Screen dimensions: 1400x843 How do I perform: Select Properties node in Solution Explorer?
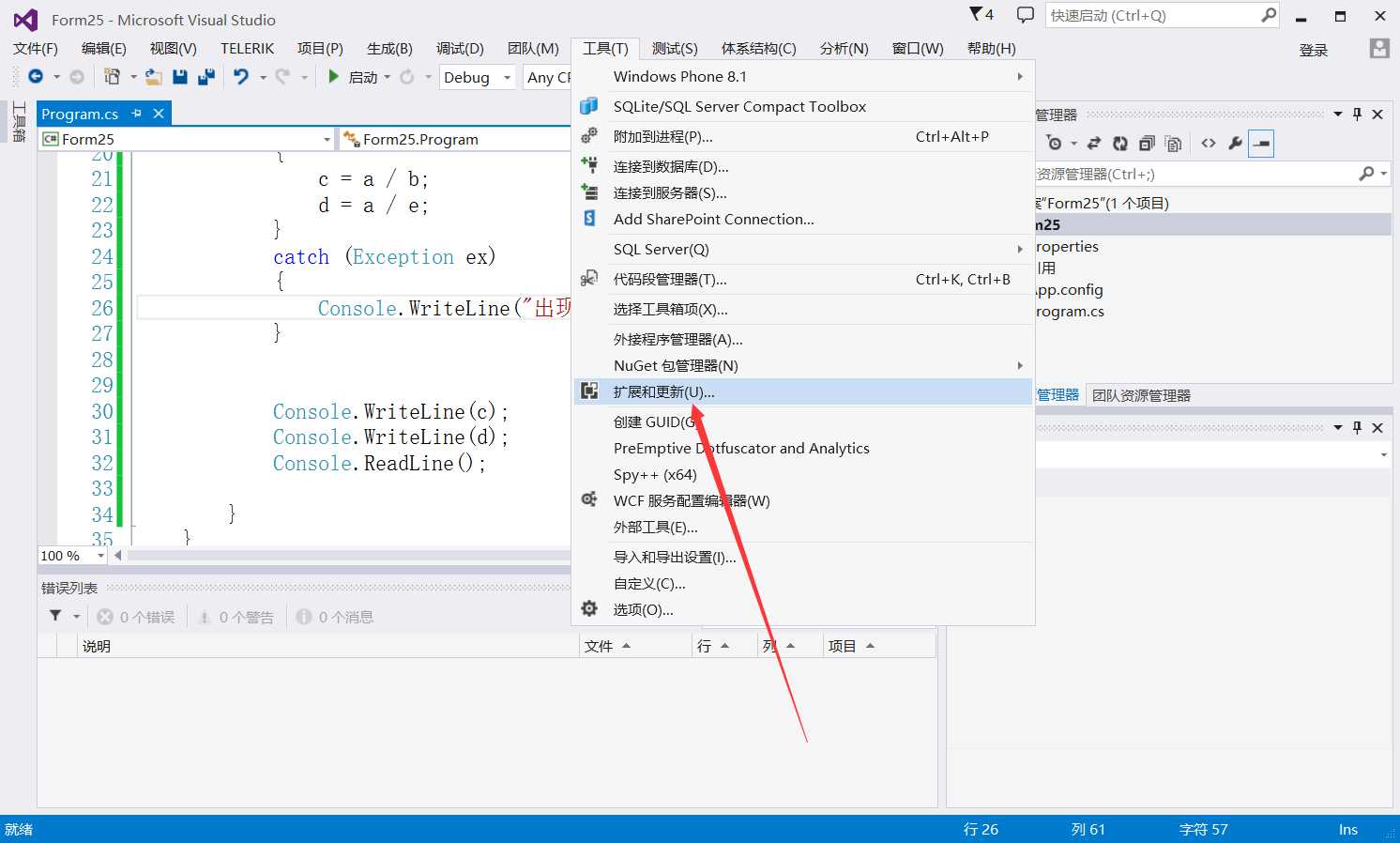tap(1067, 247)
